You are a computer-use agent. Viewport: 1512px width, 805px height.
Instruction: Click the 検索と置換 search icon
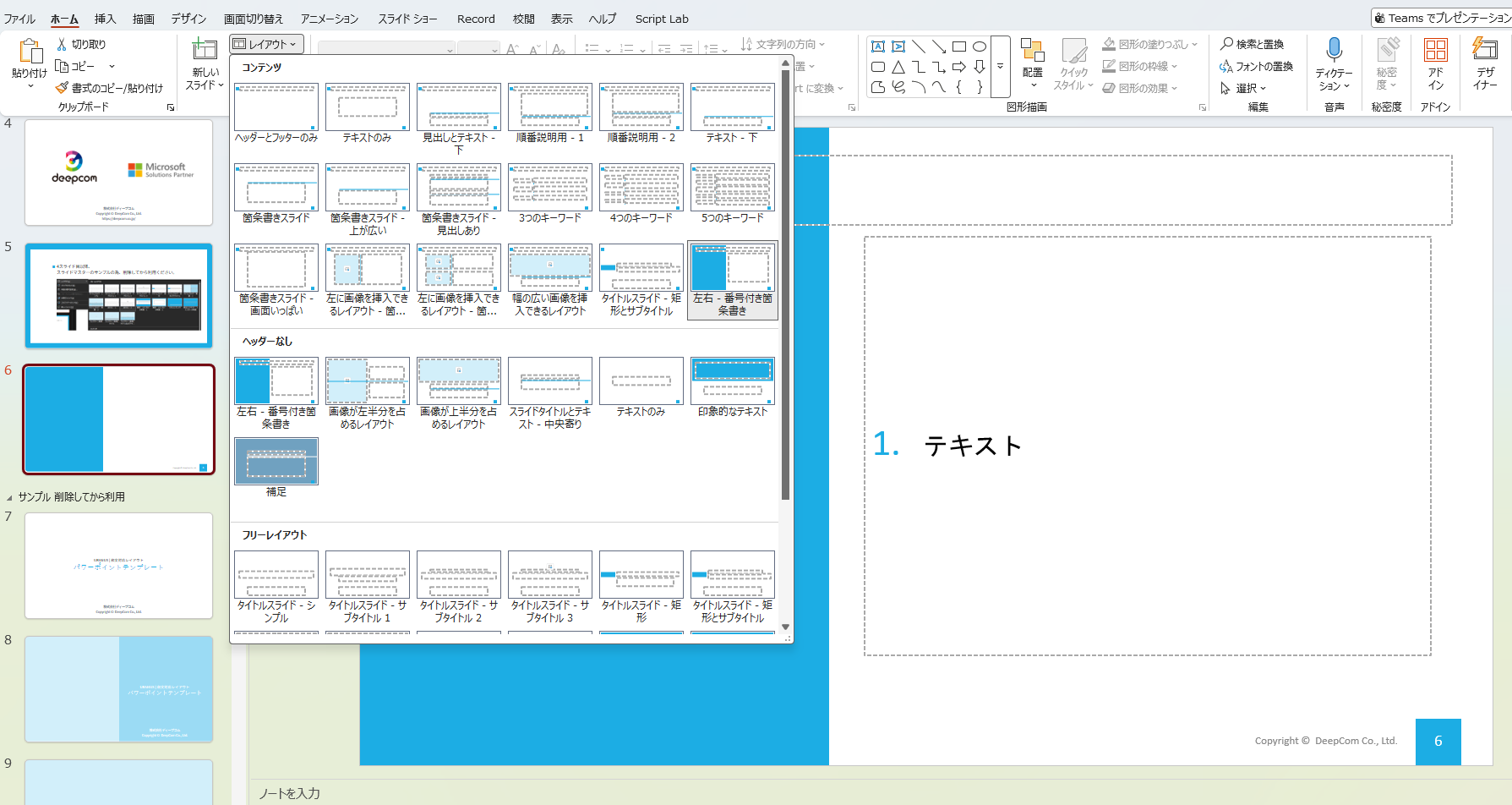tap(1226, 44)
